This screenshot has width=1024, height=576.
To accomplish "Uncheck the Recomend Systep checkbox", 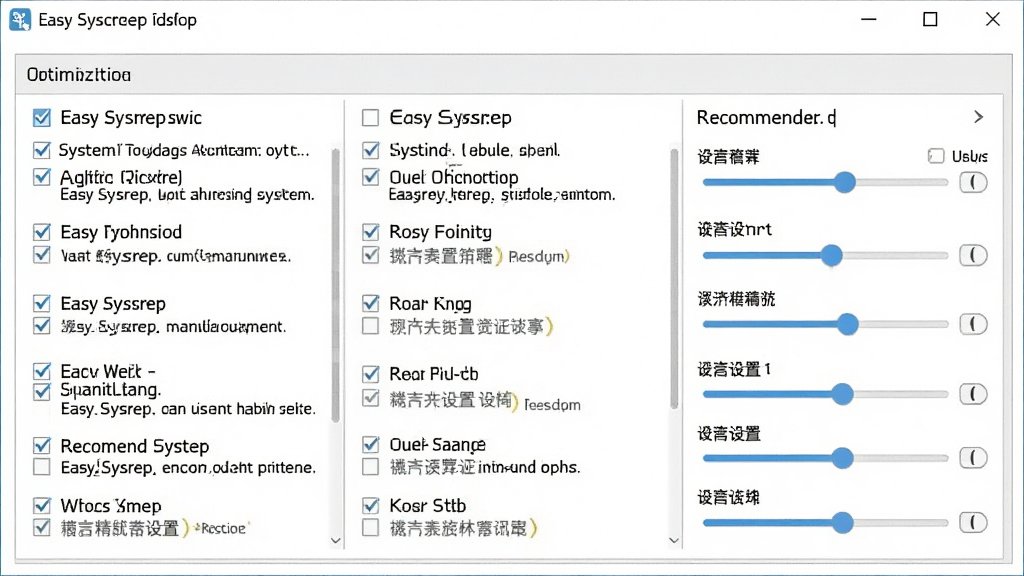I will coord(42,445).
